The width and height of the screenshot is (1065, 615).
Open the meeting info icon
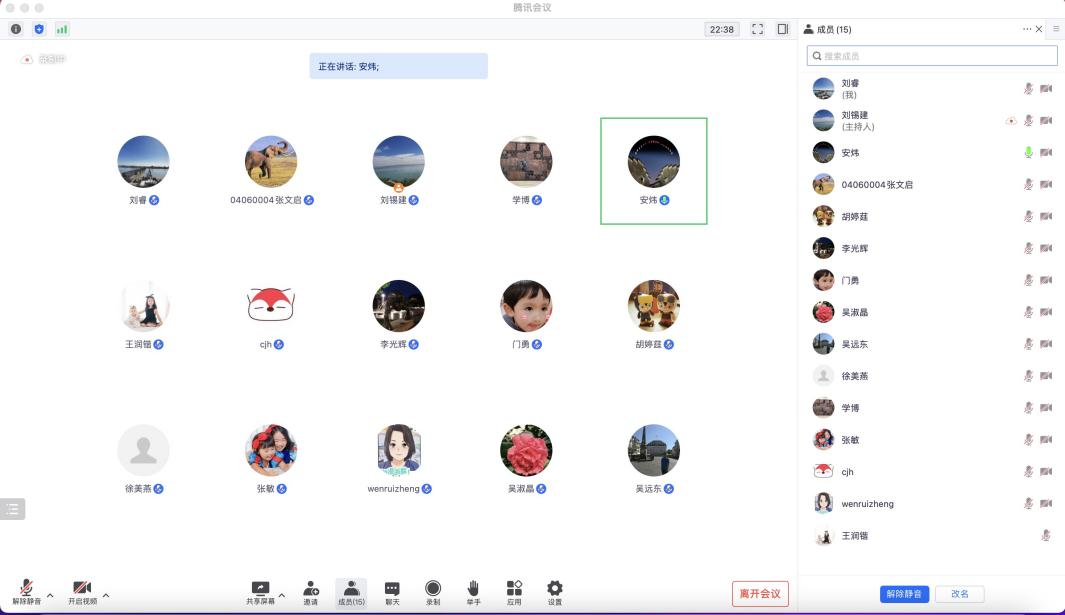pos(16,29)
